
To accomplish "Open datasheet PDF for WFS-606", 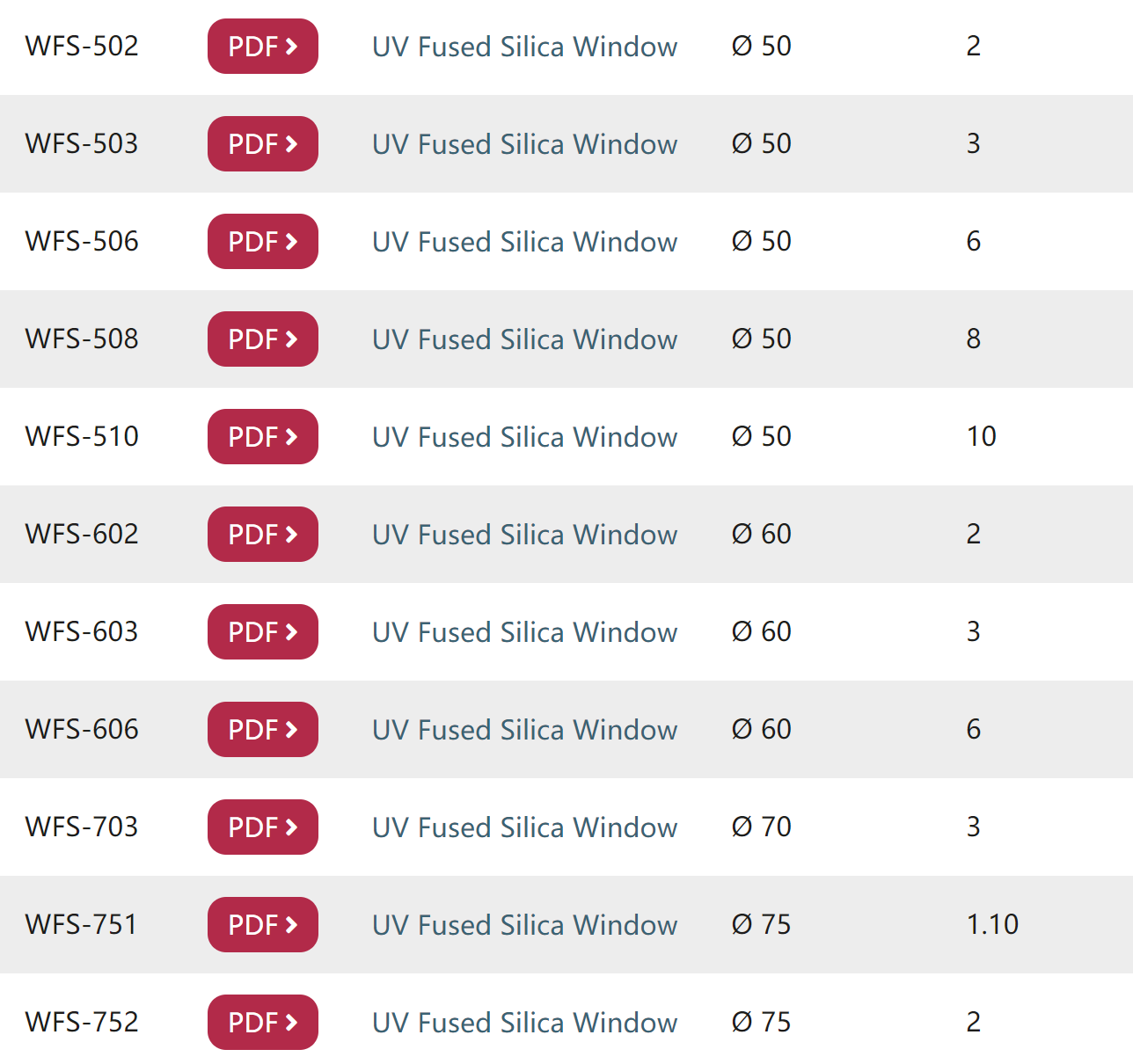I will pyautogui.click(x=262, y=730).
